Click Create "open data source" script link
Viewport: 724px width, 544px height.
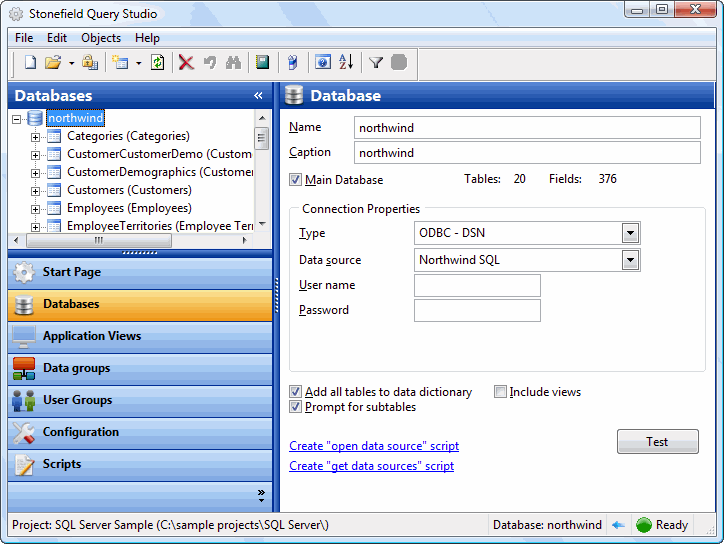pos(374,446)
